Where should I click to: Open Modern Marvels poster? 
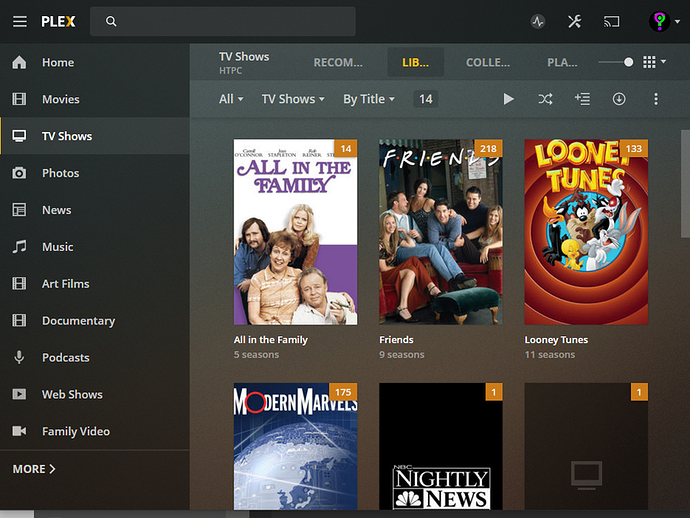pos(295,446)
